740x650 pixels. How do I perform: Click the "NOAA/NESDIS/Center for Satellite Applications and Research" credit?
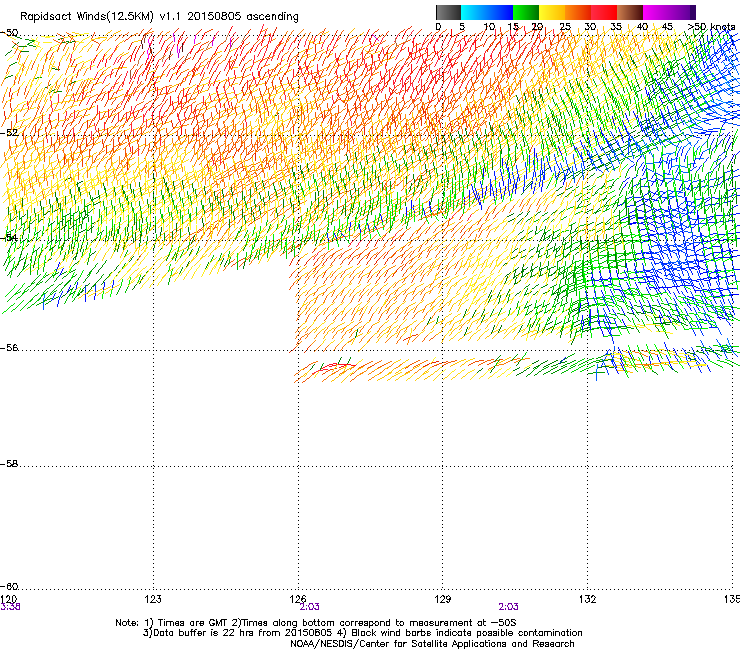pyautogui.click(x=432, y=644)
